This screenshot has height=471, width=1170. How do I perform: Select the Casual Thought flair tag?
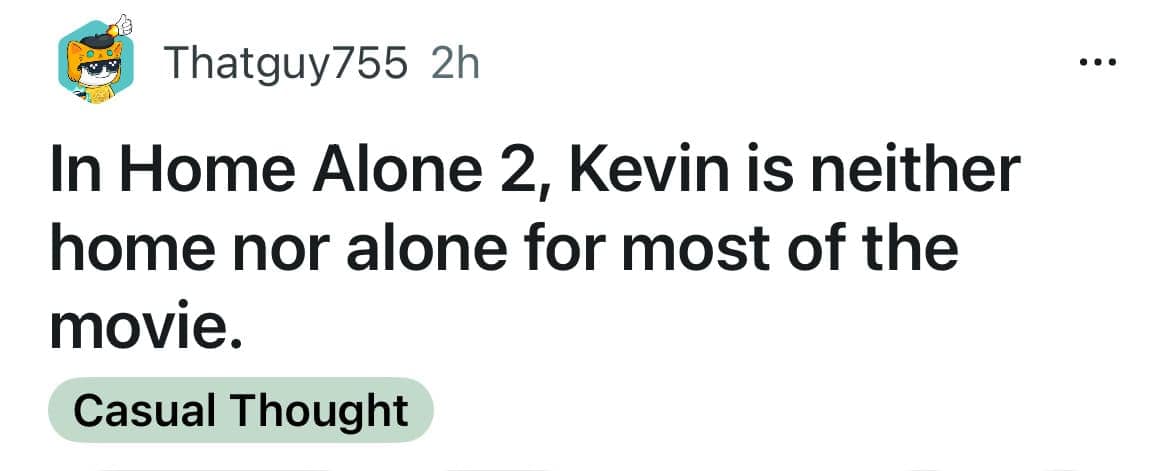click(240, 410)
